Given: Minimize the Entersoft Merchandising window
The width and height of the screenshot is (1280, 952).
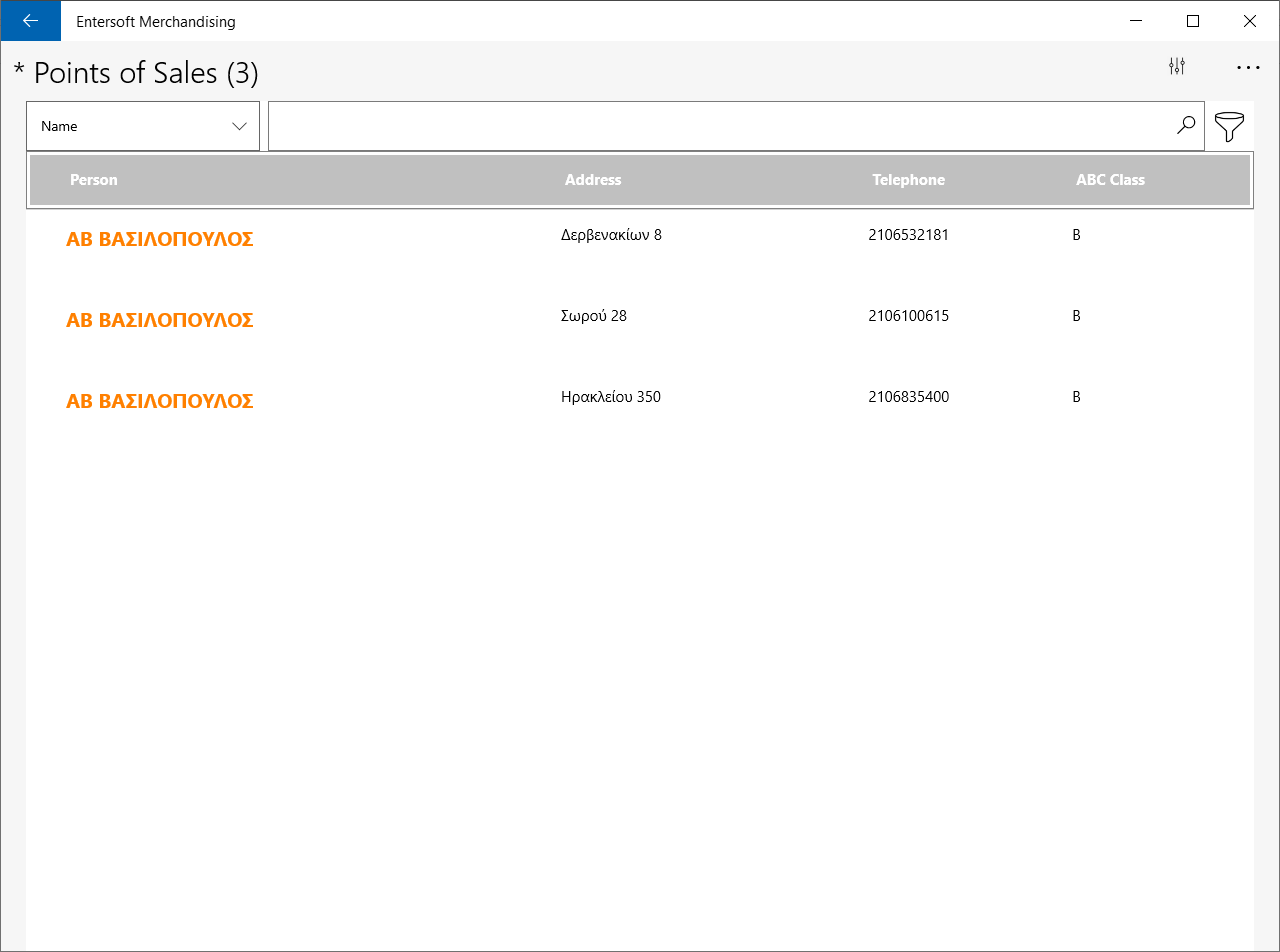Looking at the screenshot, I should [x=1135, y=21].
